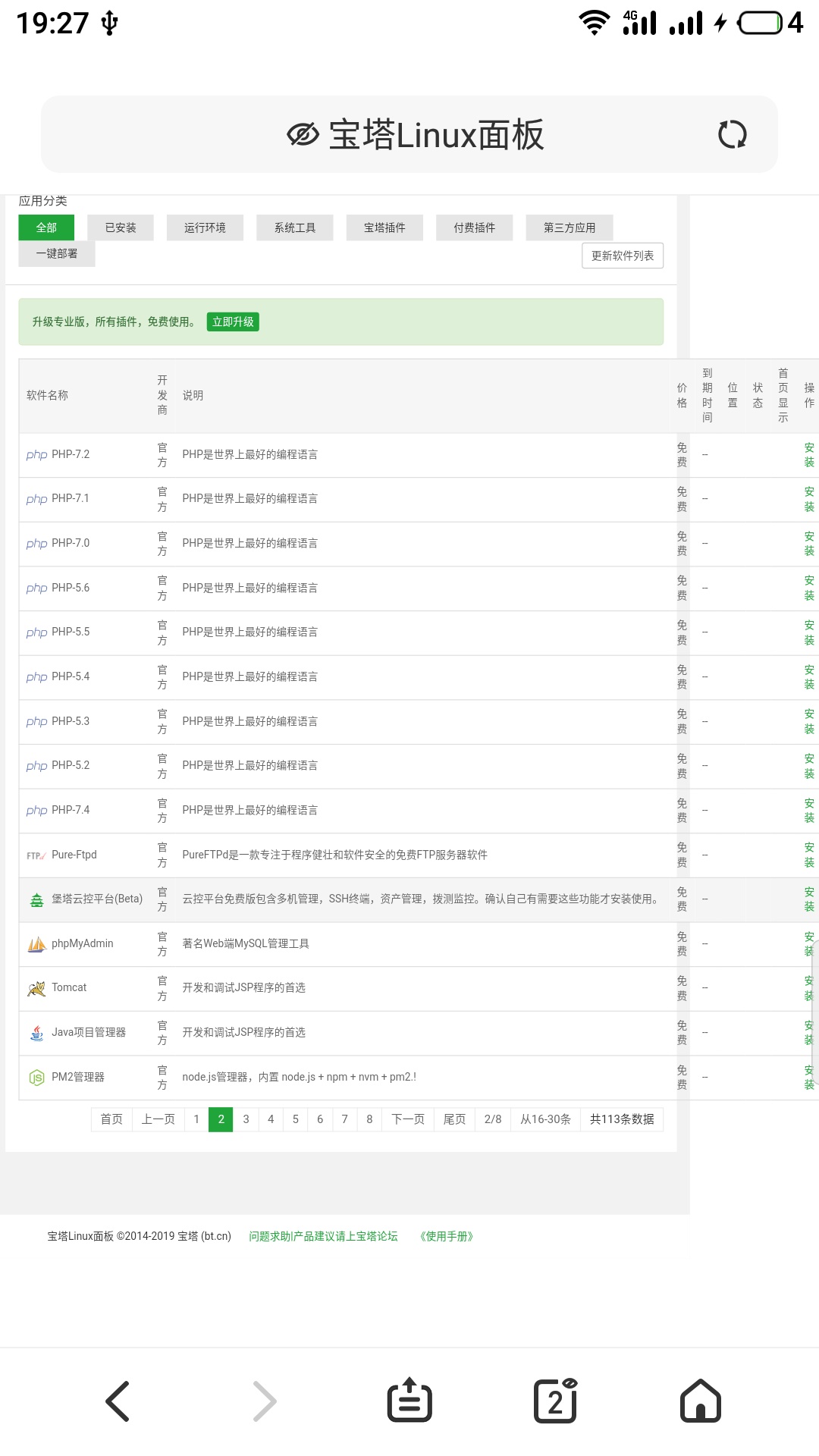Viewport: 819px width, 1456px height.
Task: Go to 首页 in pagination
Action: coord(111,1119)
